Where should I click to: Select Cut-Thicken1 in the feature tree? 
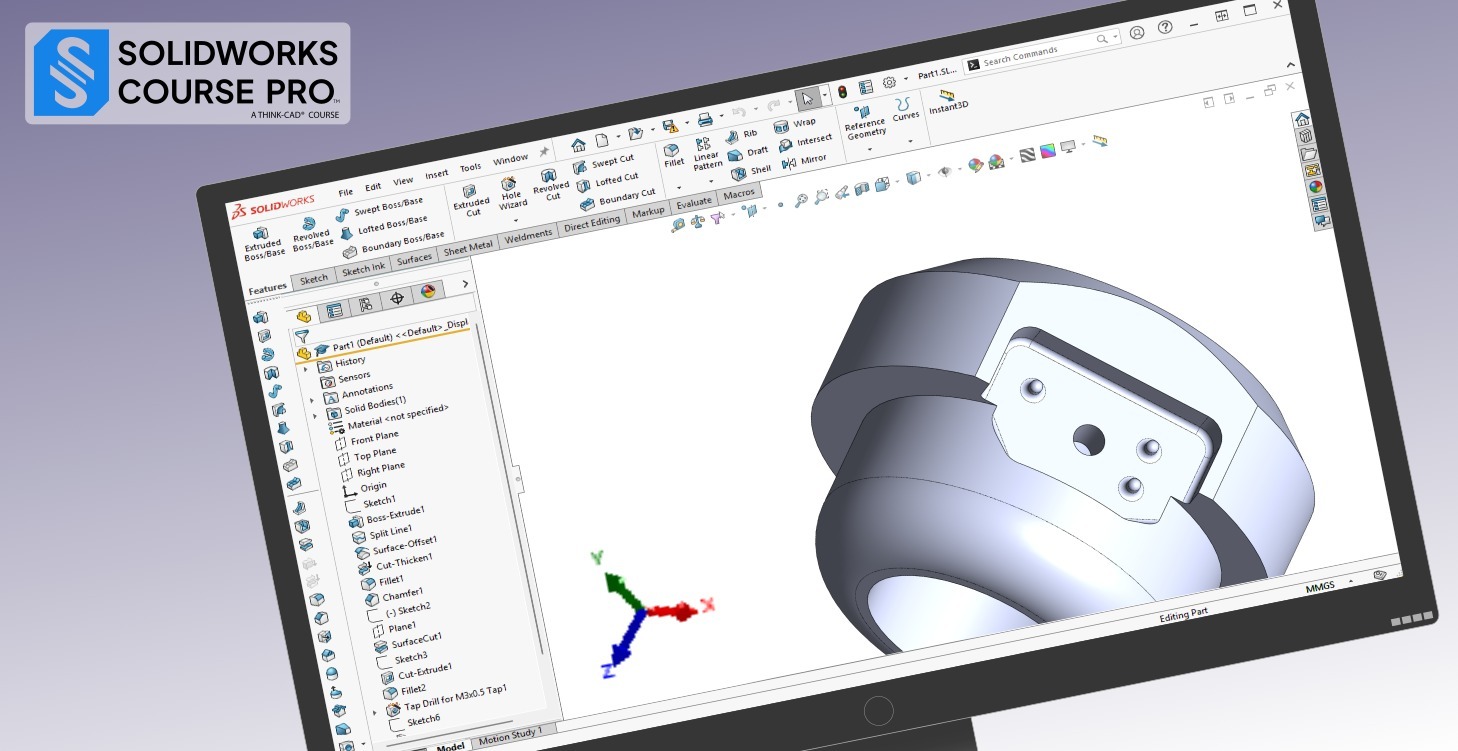click(x=397, y=563)
